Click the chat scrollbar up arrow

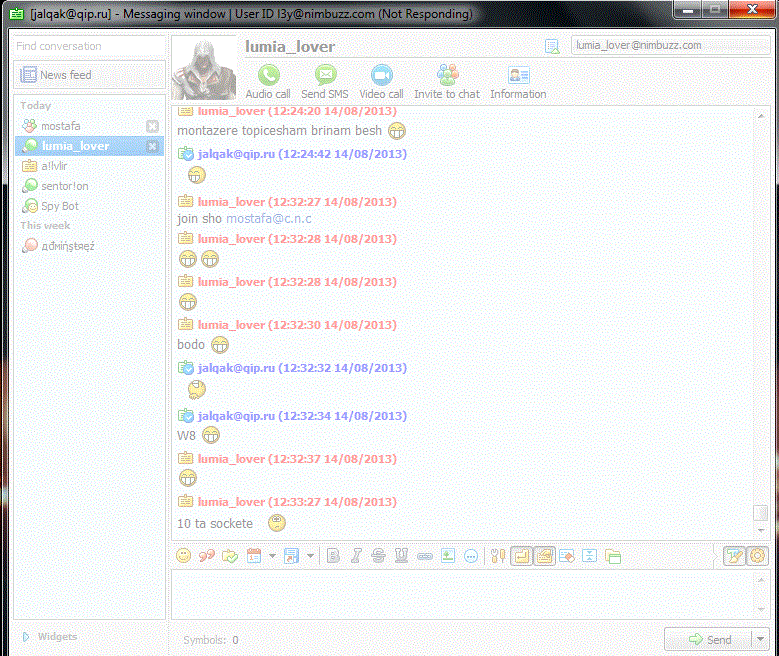[x=761, y=116]
